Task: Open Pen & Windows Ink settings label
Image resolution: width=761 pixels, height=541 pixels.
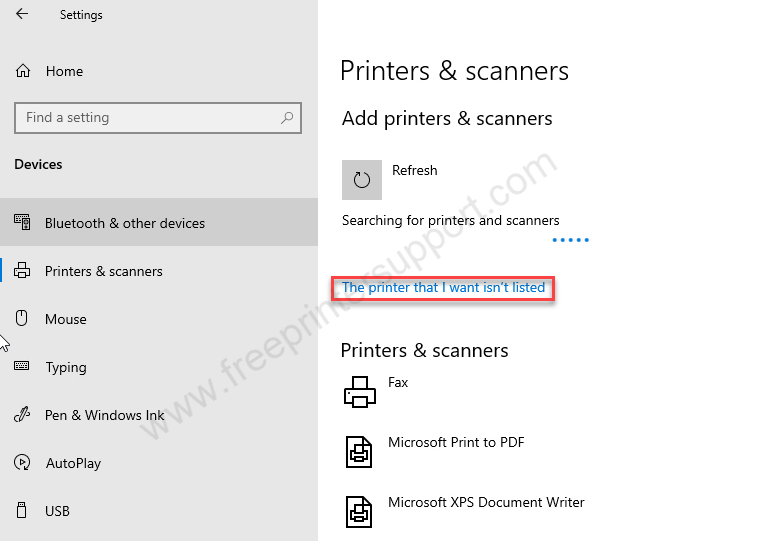Action: pos(104,415)
